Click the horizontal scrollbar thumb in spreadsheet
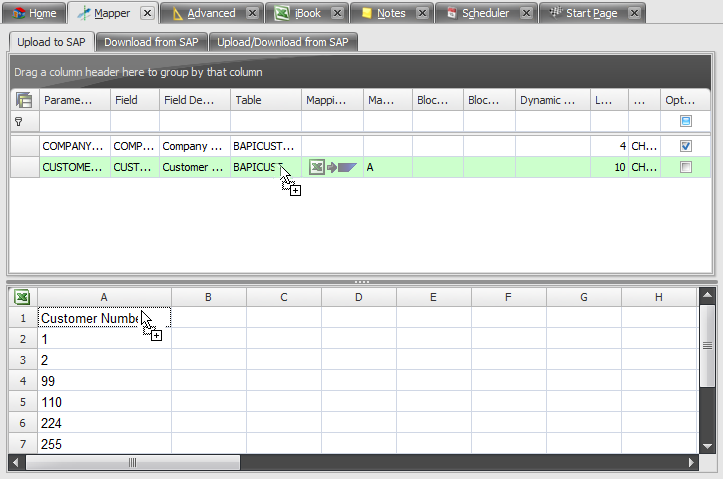The width and height of the screenshot is (723, 479). tap(134, 464)
